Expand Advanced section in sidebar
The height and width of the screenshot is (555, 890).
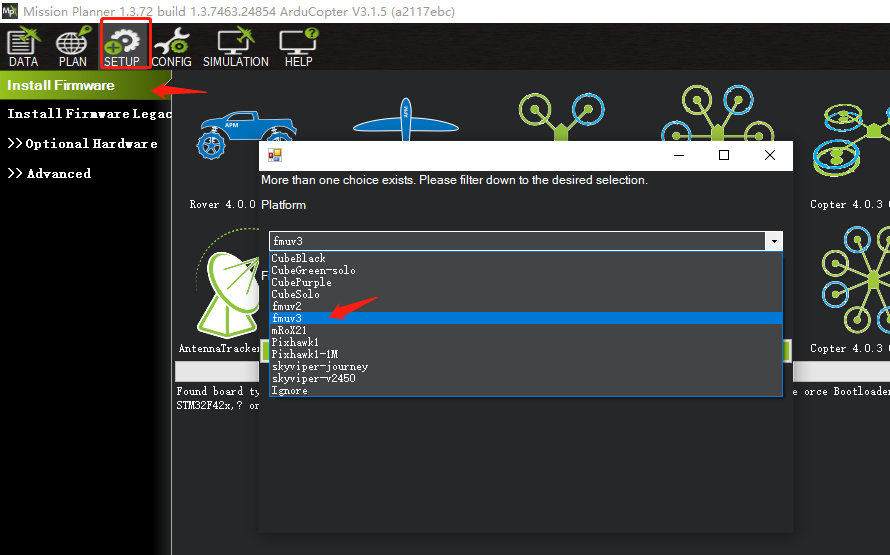(x=49, y=174)
